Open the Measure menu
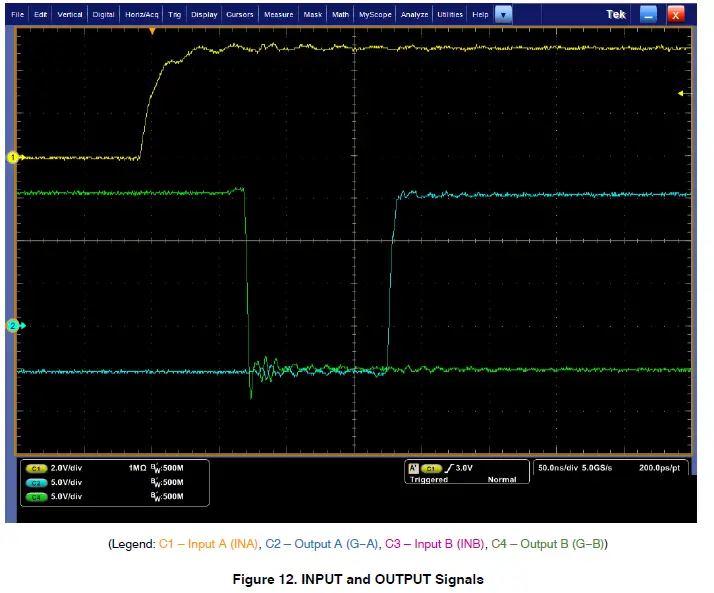This screenshot has height=593, width=714. point(278,15)
